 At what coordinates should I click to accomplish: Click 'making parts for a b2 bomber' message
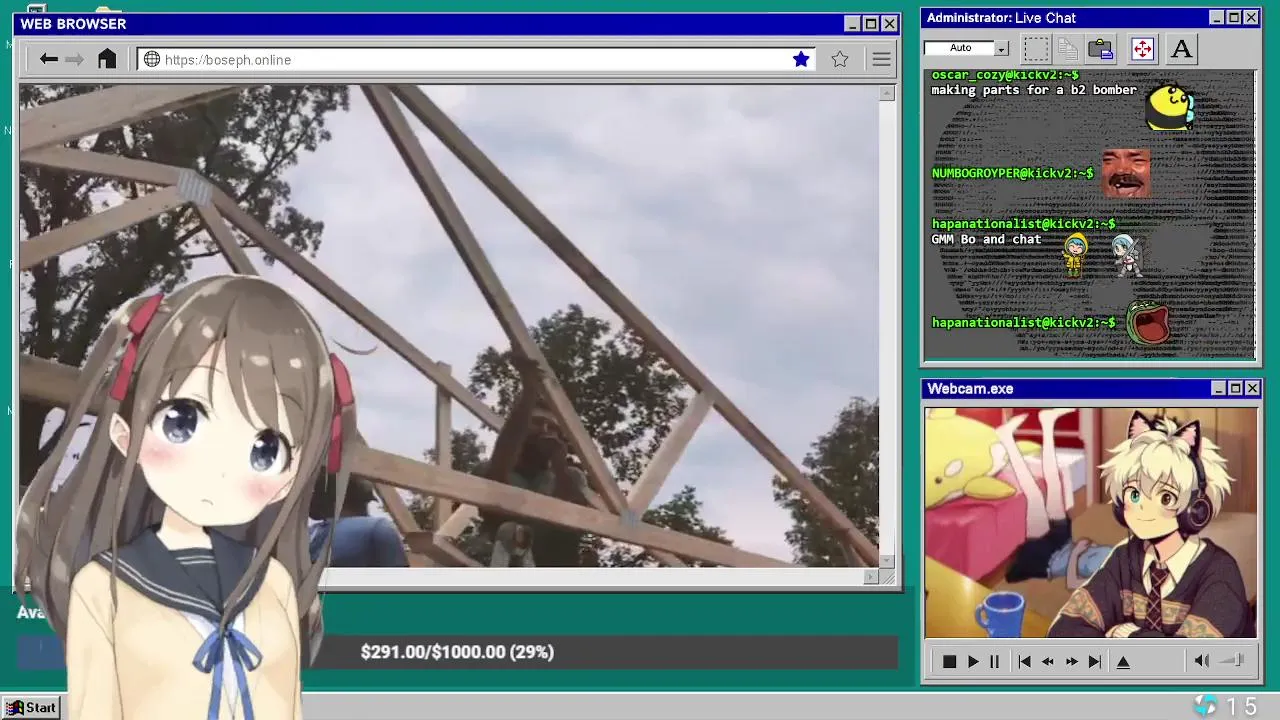pyautogui.click(x=1034, y=90)
